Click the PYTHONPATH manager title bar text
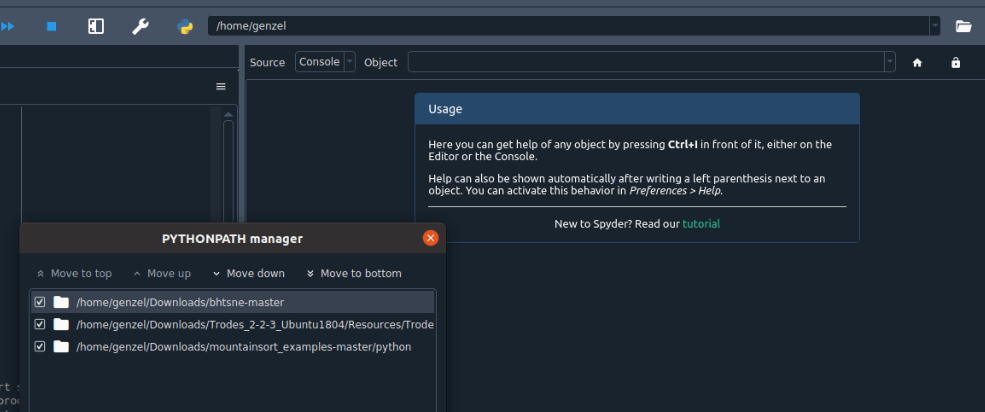The width and height of the screenshot is (985, 412). (x=232, y=239)
